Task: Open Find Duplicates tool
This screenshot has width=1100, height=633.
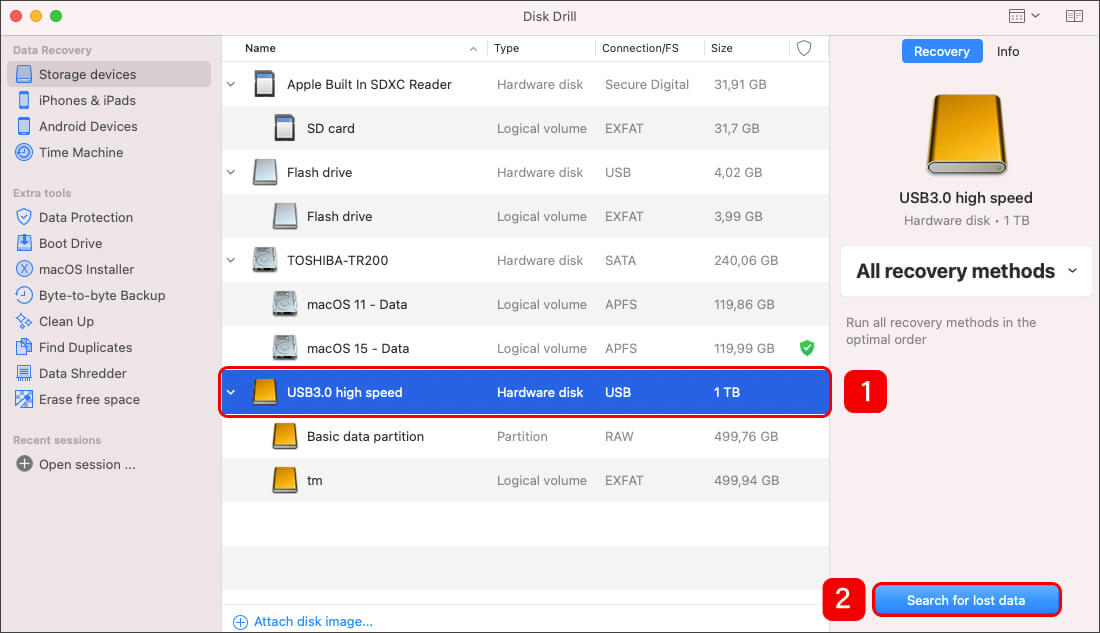Action: 85,347
